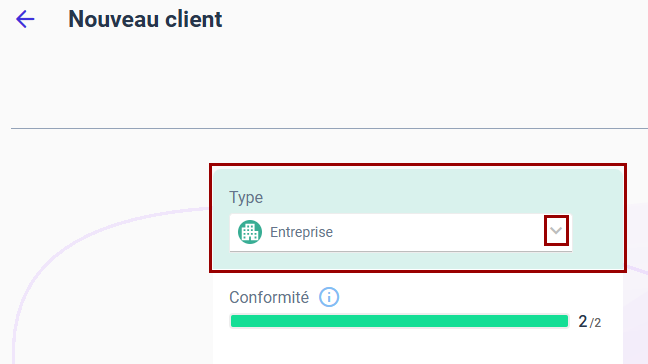
Task: Click the mint green Type card background
Action: click(417, 183)
